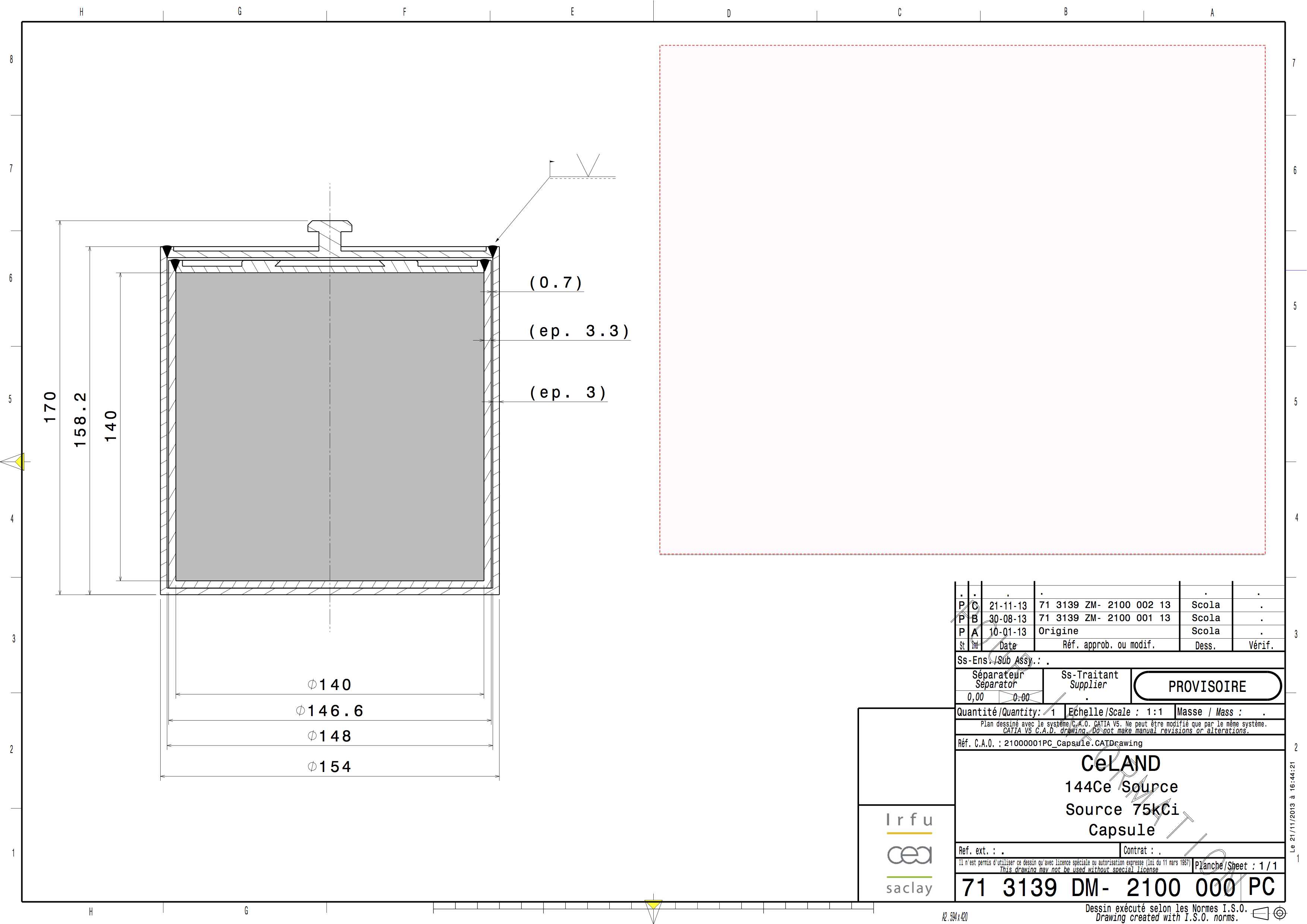Click zone letter F on the top border
The image size is (1307, 924).
[x=405, y=12]
